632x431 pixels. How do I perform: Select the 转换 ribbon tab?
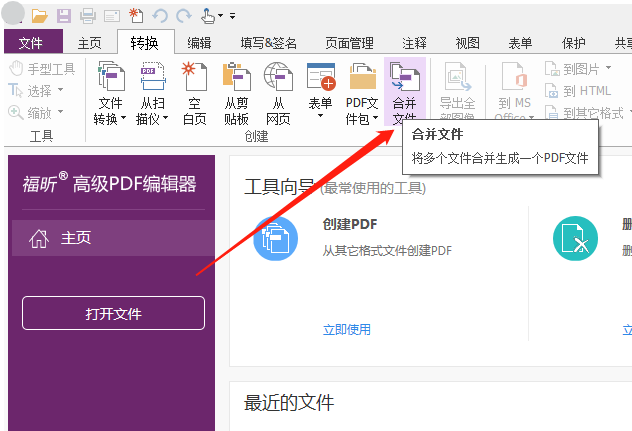(145, 42)
